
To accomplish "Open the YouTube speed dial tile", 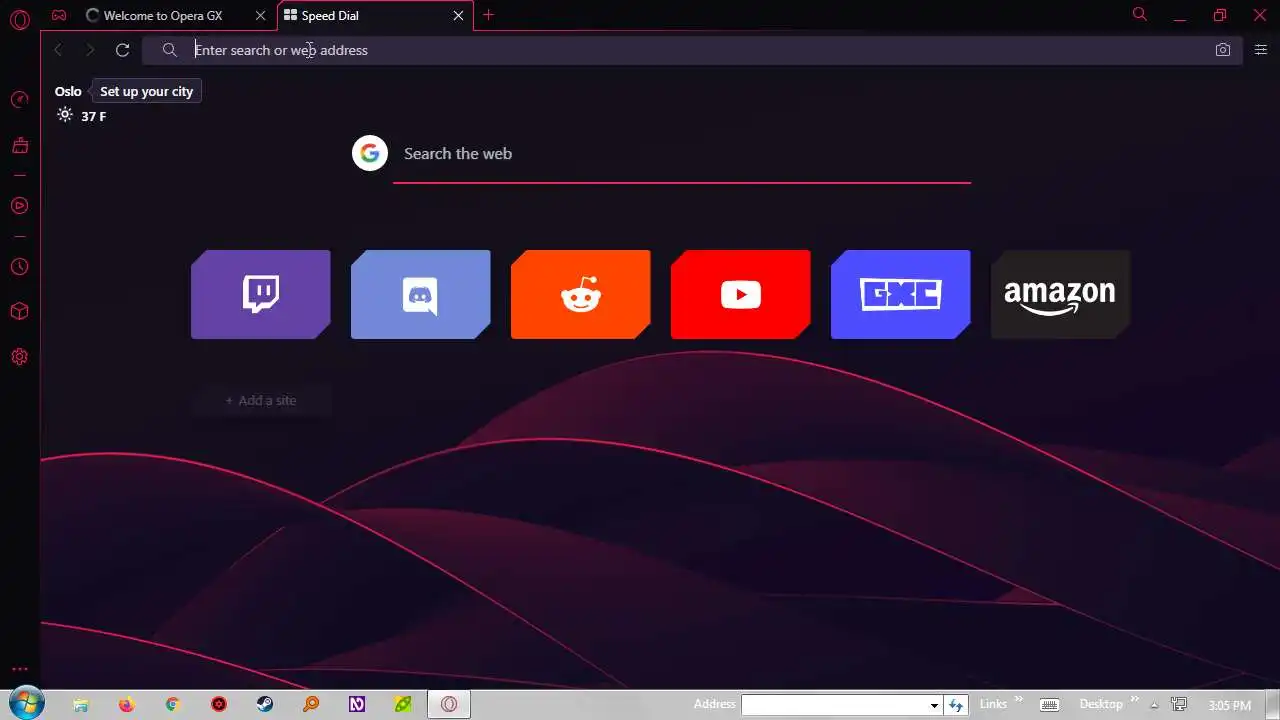I will (740, 294).
